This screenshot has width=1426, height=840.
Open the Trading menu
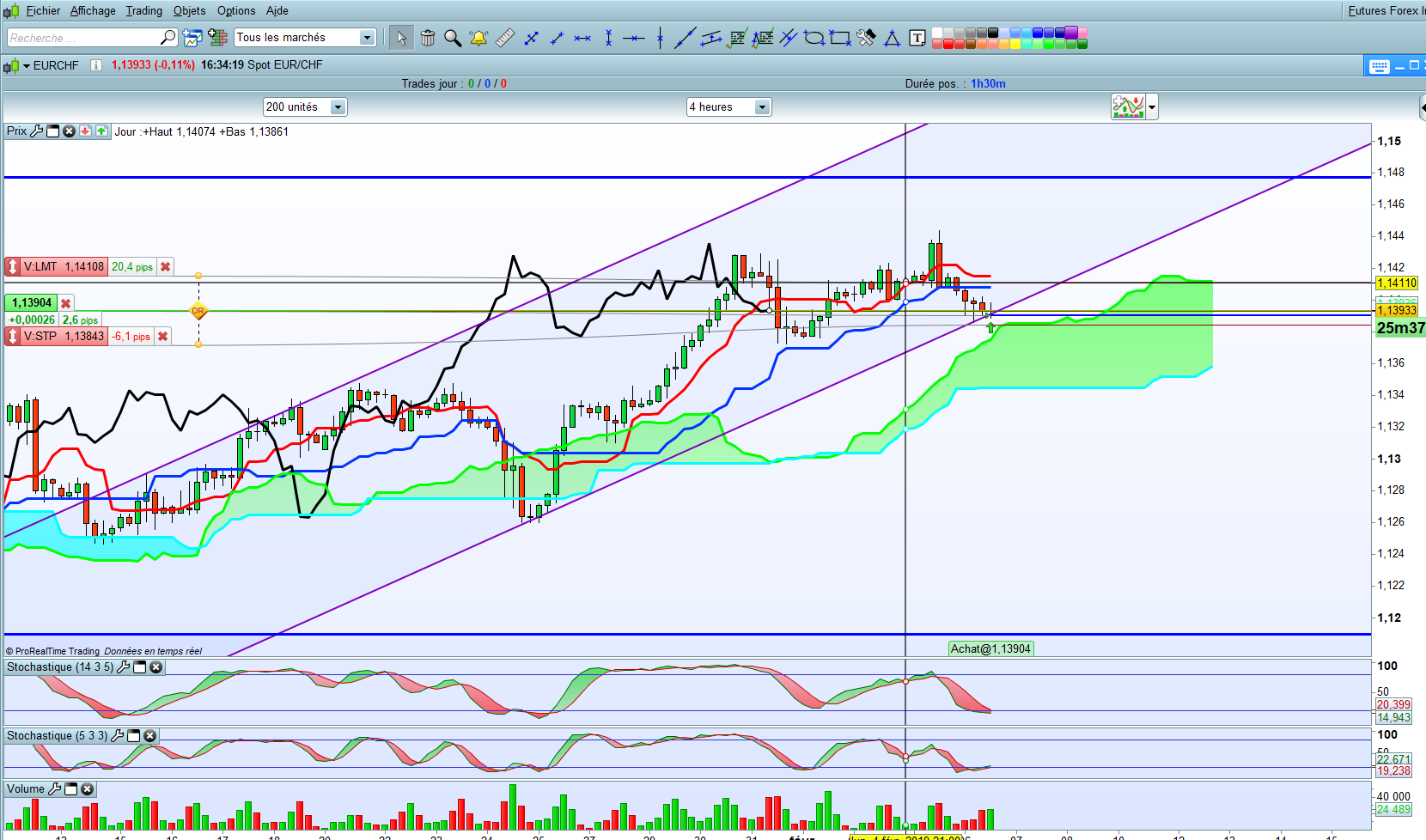pos(143,11)
